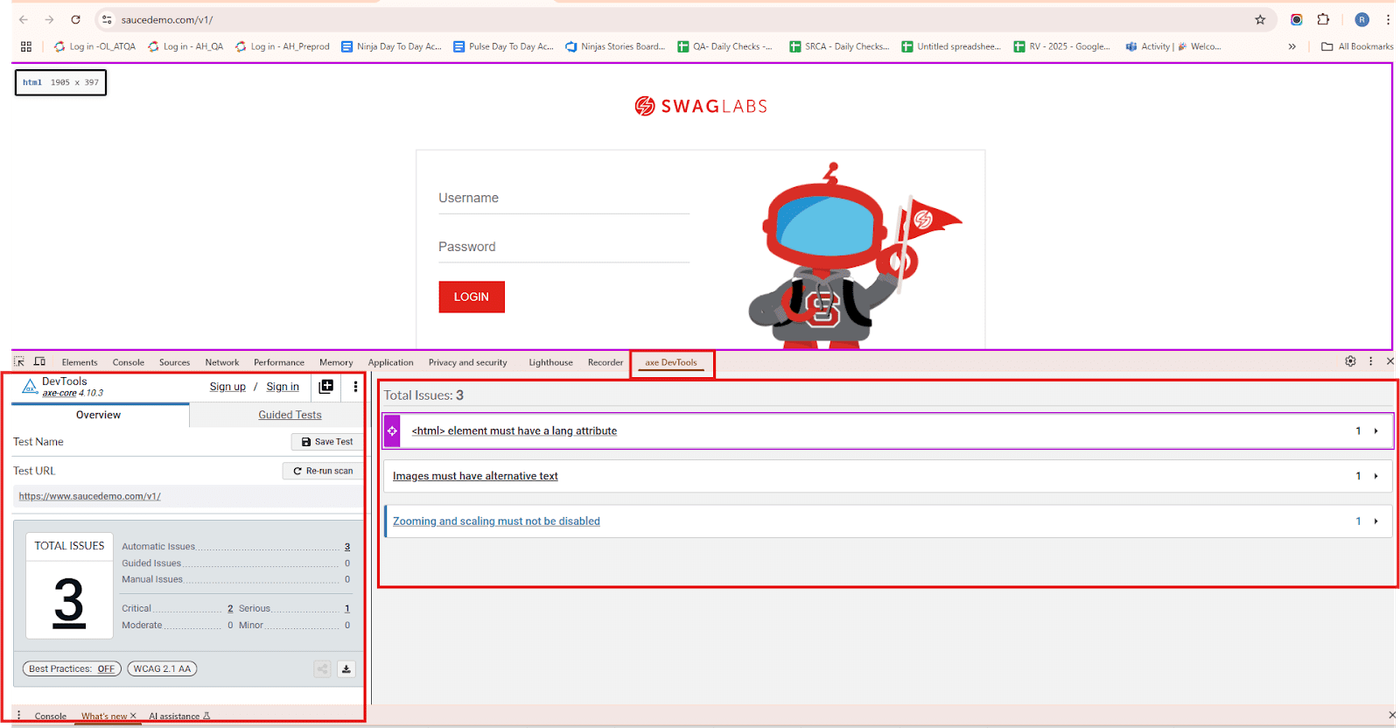Image resolution: width=1400 pixels, height=728 pixels.
Task: Click the Critical issues count 2
Action: [230, 608]
